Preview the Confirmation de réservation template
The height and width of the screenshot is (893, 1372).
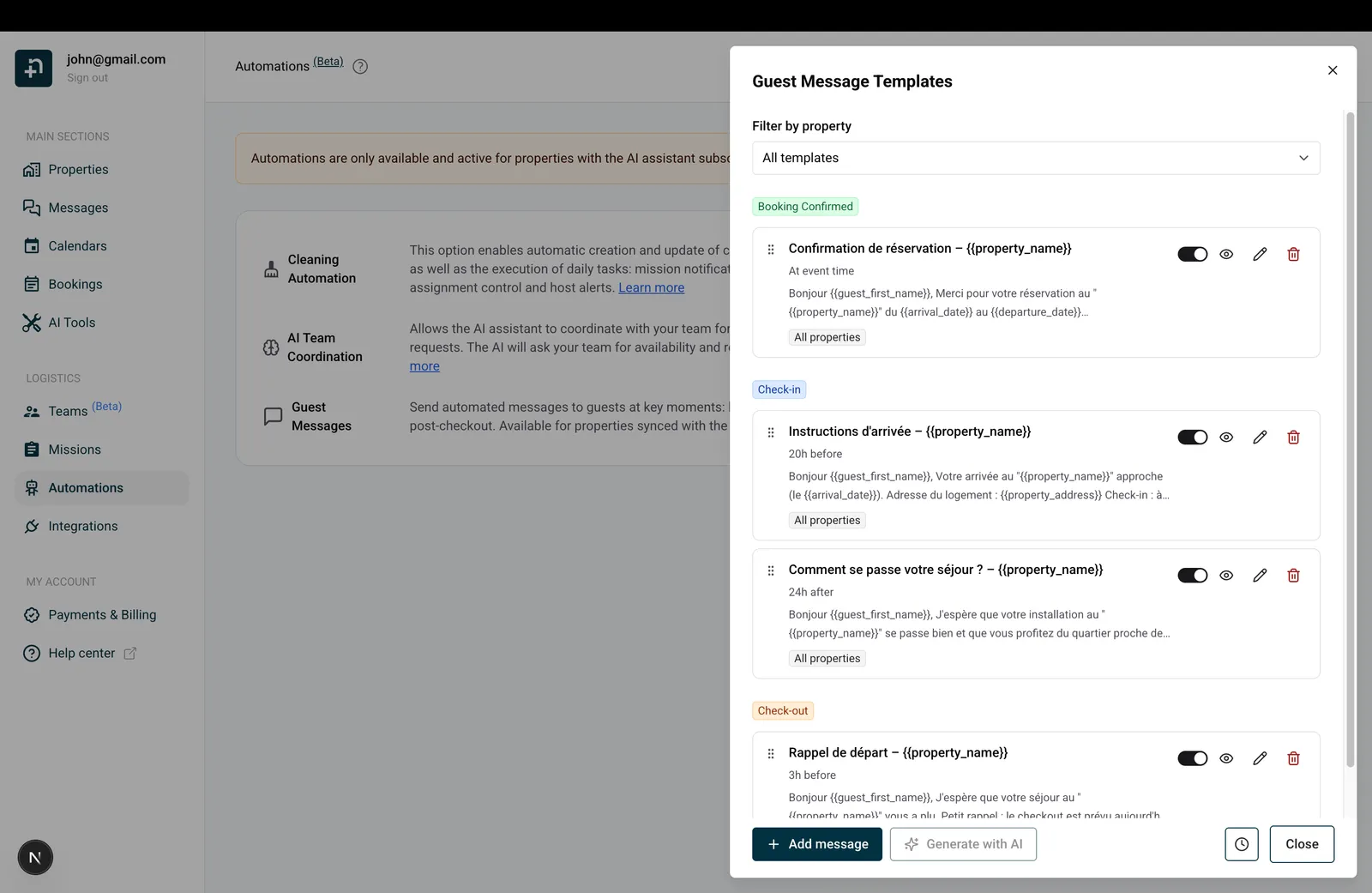pyautogui.click(x=1226, y=254)
